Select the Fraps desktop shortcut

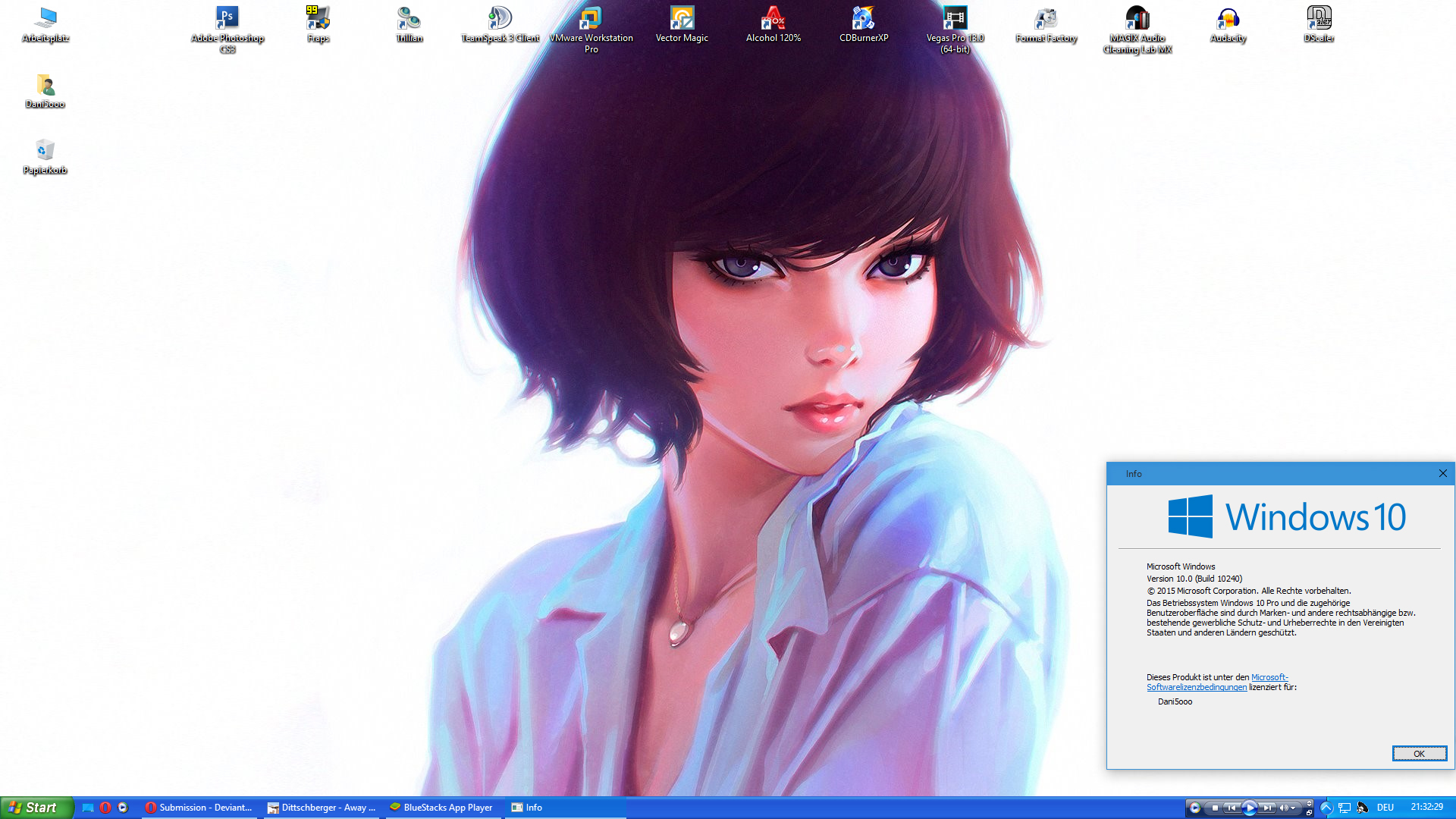[x=318, y=24]
